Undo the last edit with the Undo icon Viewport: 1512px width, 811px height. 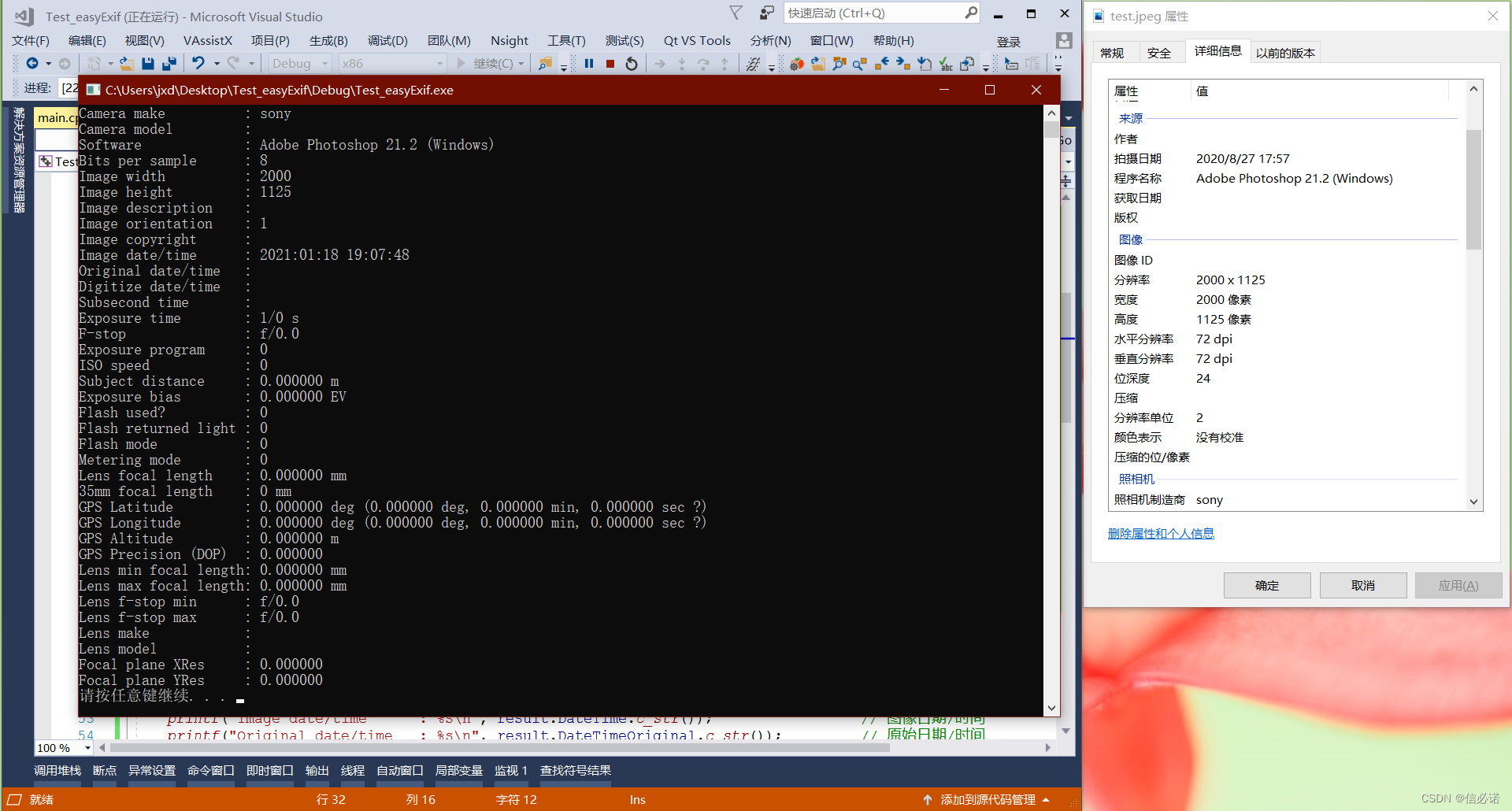pyautogui.click(x=198, y=64)
